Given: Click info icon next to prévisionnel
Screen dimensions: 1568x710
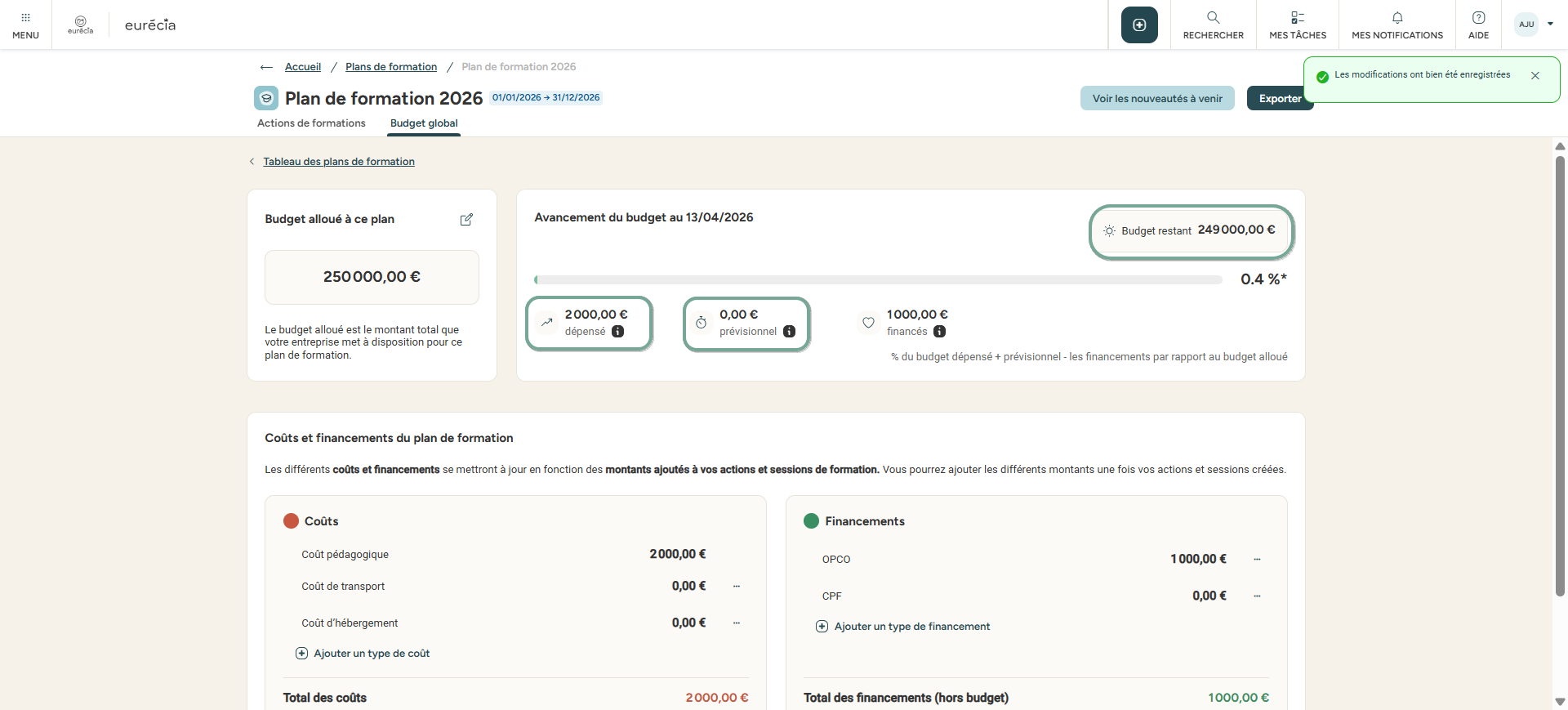Looking at the screenshot, I should pyautogui.click(x=789, y=332).
